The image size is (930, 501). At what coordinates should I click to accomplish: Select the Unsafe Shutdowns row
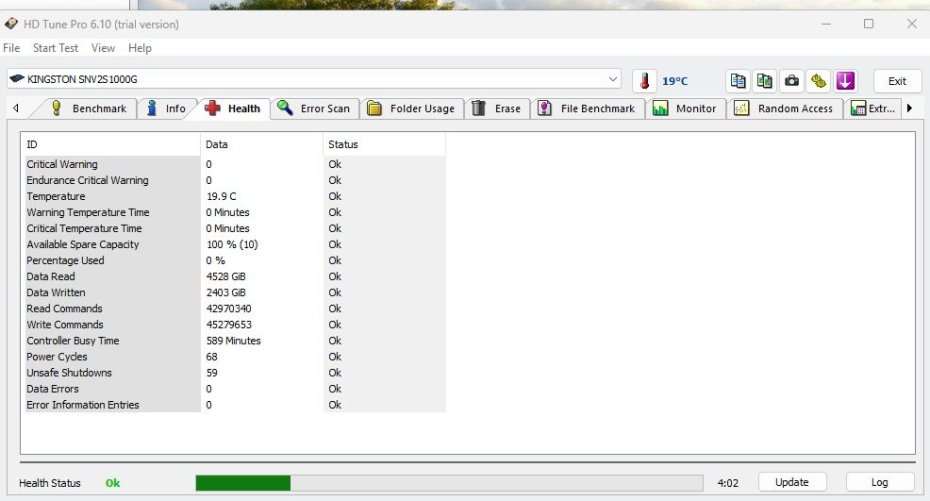[234, 372]
